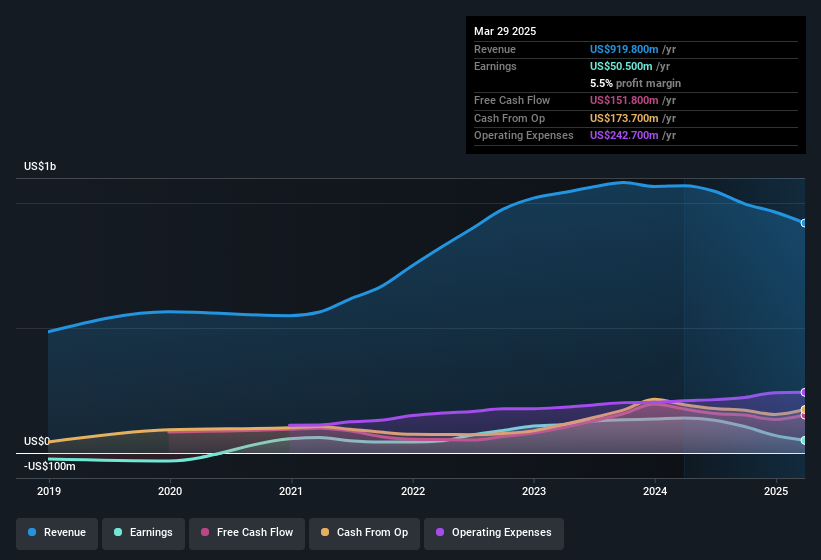Click the -US$100m y-axis label
This screenshot has width=821, height=560.
50,466
